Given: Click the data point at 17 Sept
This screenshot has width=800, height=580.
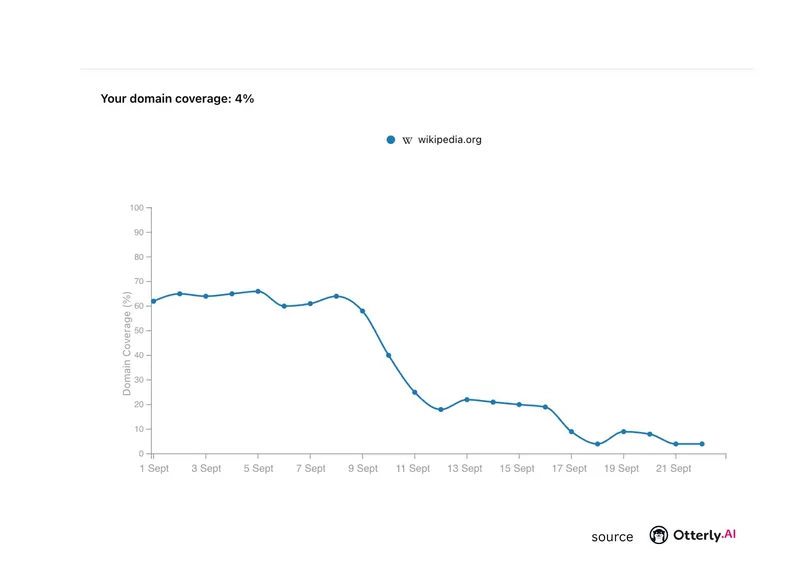Looking at the screenshot, I should [571, 431].
